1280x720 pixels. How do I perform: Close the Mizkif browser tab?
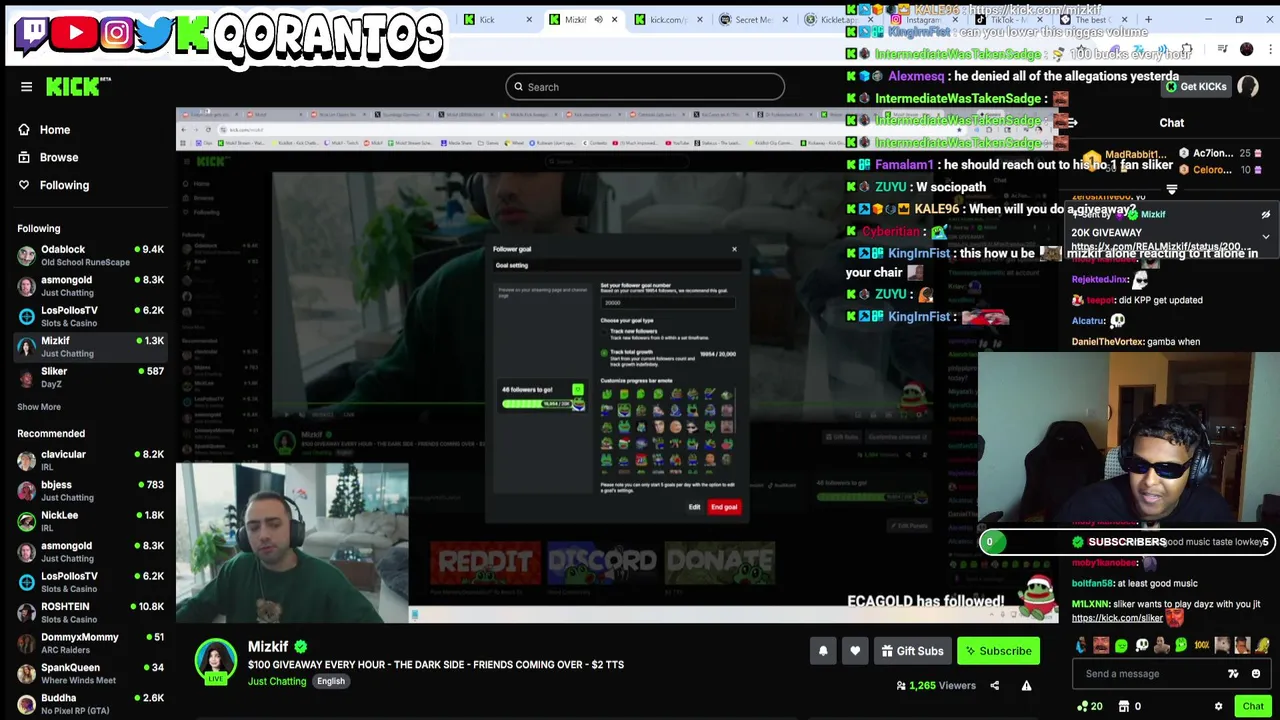614,20
